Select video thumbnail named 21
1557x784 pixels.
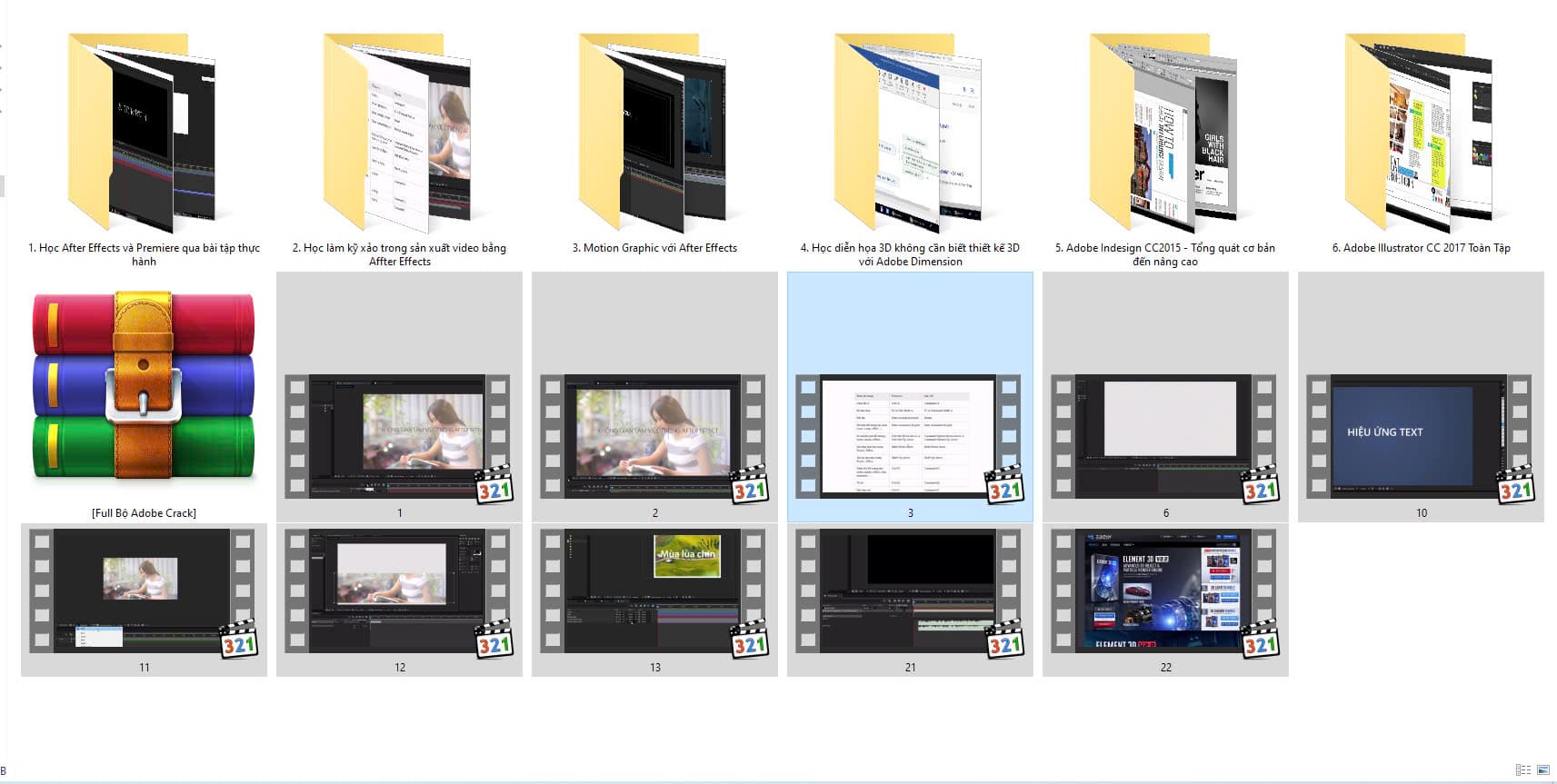[x=910, y=591]
